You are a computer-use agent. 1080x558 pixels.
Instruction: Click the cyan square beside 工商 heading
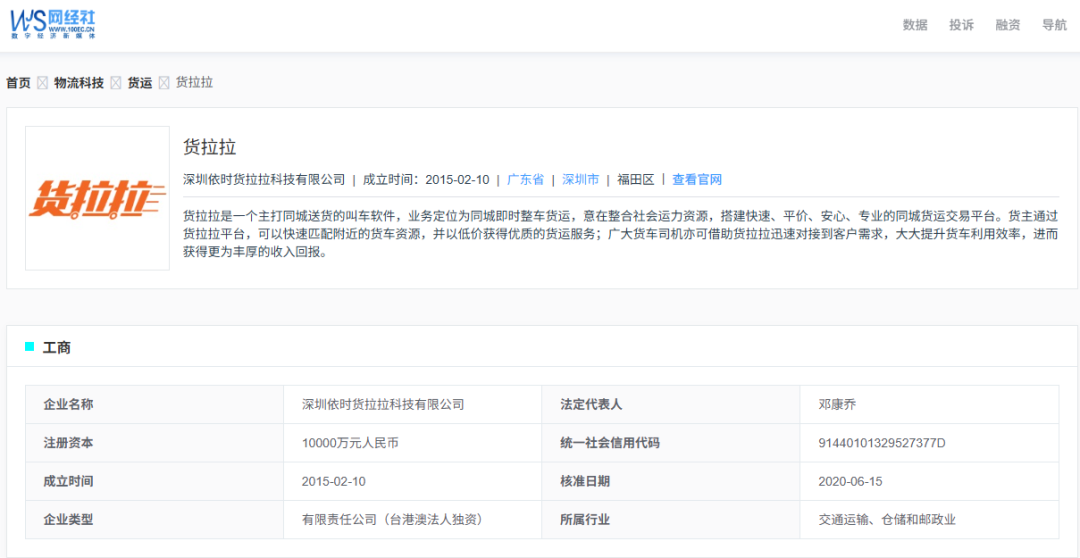29,347
